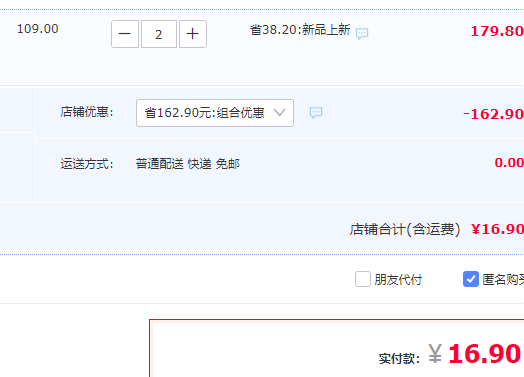Click the discount amount -162.90
The width and height of the screenshot is (524, 377).
[493, 114]
